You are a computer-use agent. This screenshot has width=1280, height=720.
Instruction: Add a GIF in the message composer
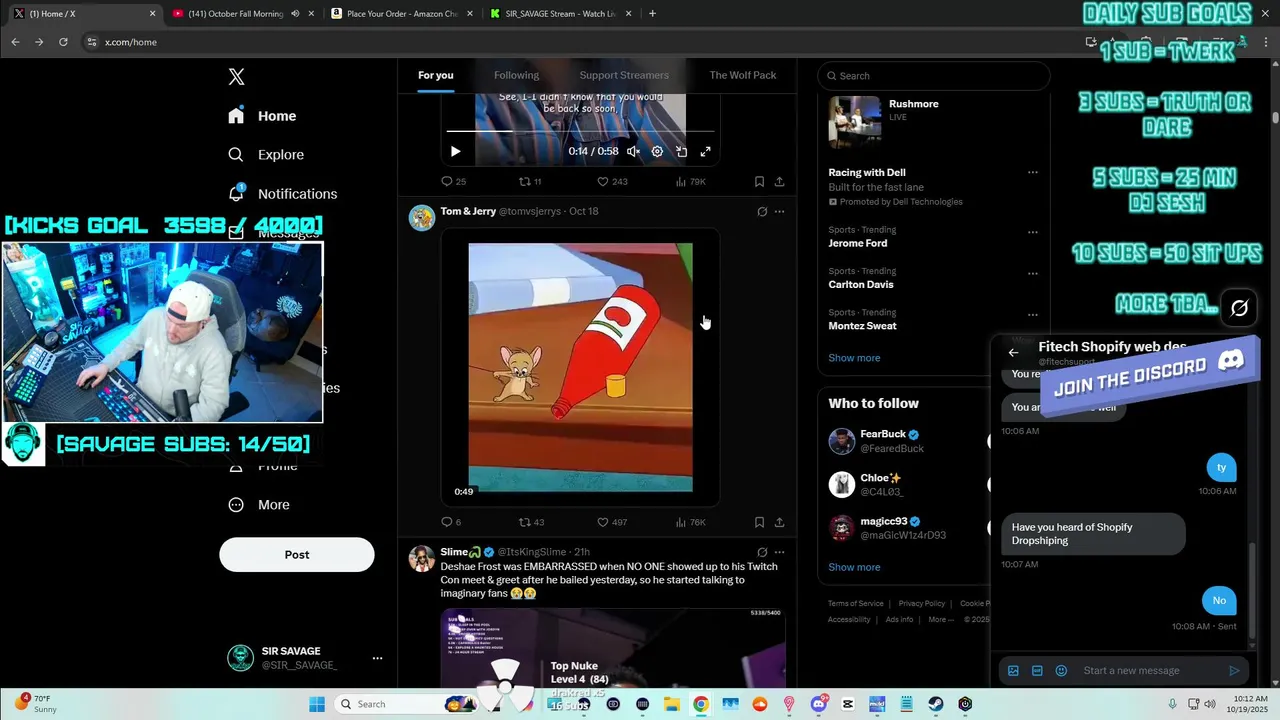click(1037, 671)
